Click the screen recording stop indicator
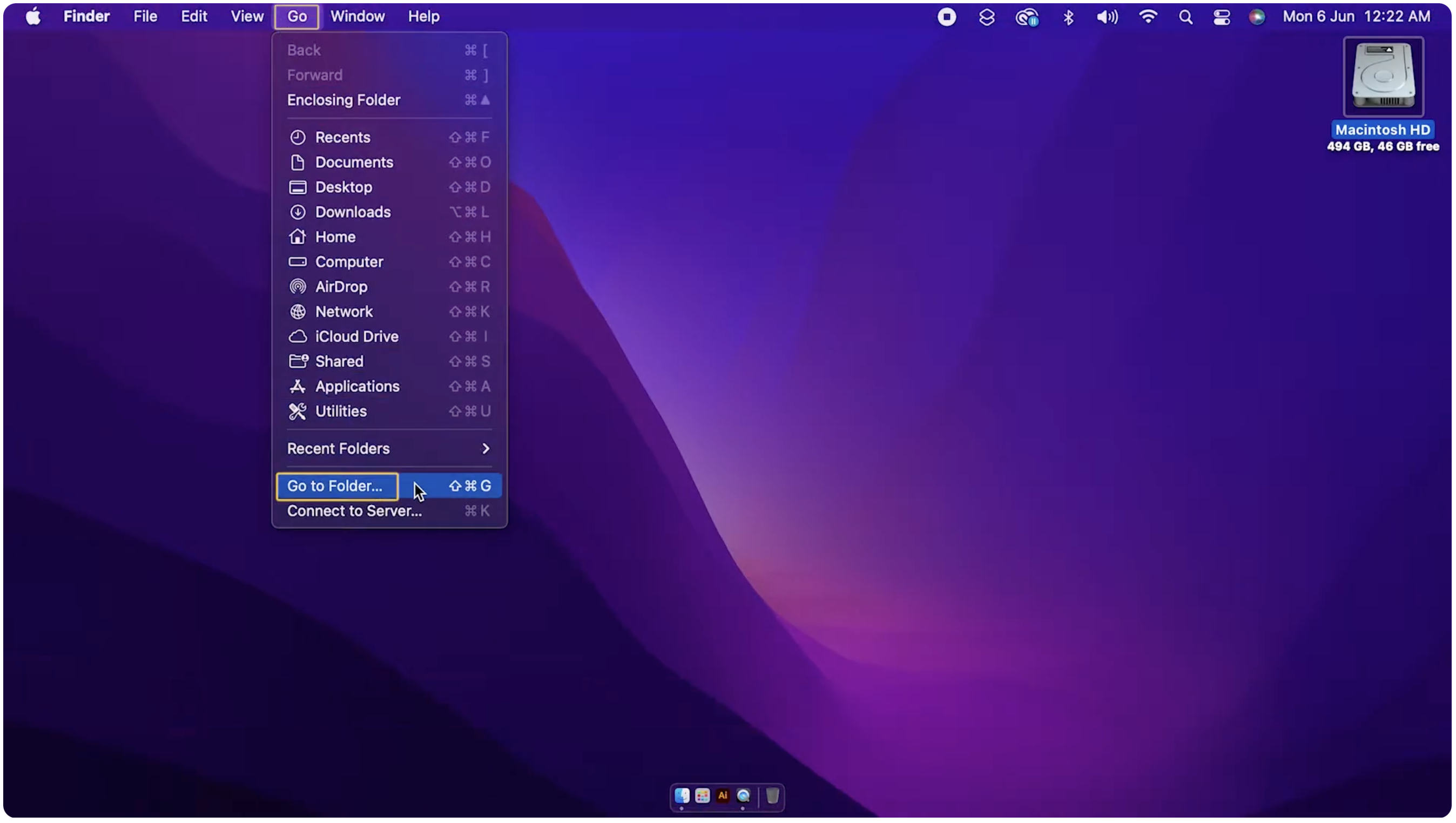1456x823 pixels. (947, 17)
